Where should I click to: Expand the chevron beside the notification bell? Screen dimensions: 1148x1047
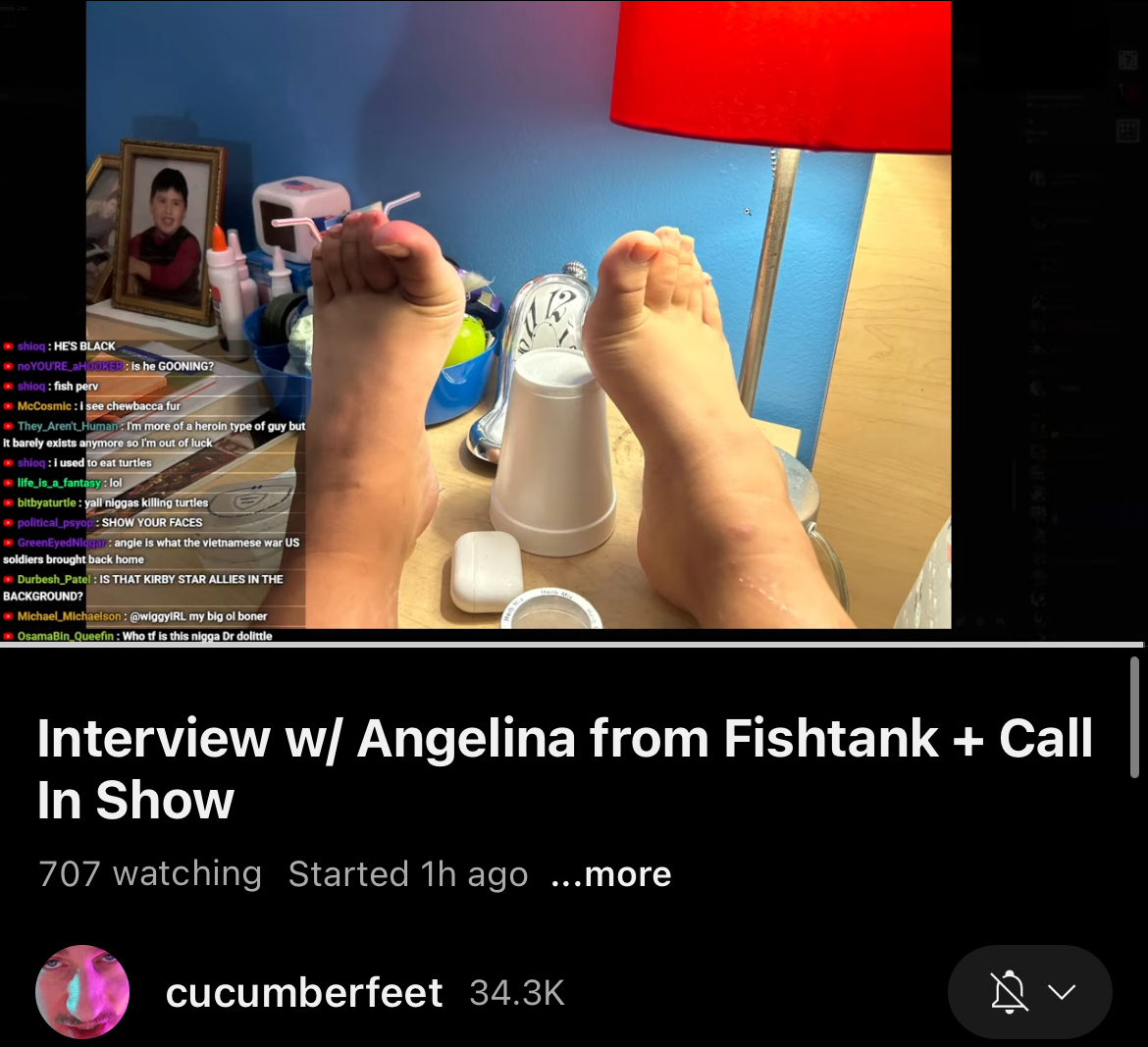1061,992
